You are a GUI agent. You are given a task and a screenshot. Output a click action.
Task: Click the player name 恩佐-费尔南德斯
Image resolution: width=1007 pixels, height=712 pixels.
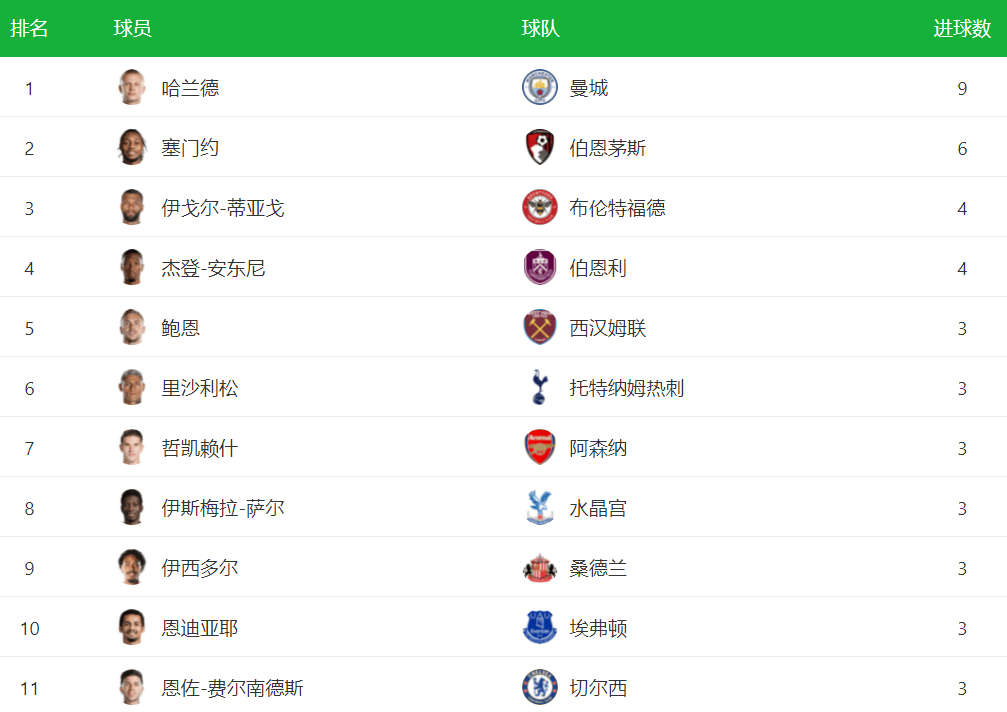tap(233, 688)
